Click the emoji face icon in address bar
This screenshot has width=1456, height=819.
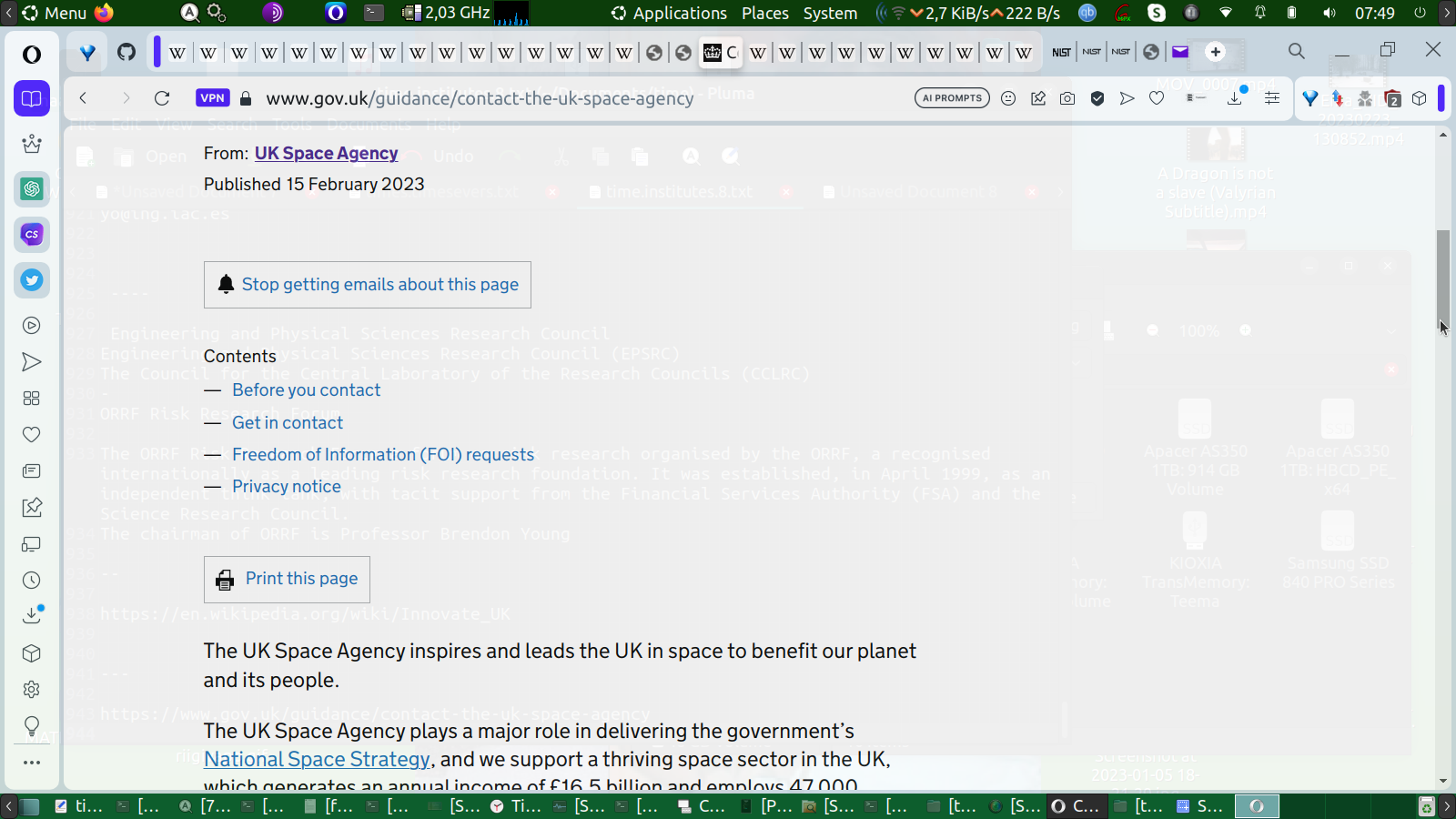pos(1008,98)
